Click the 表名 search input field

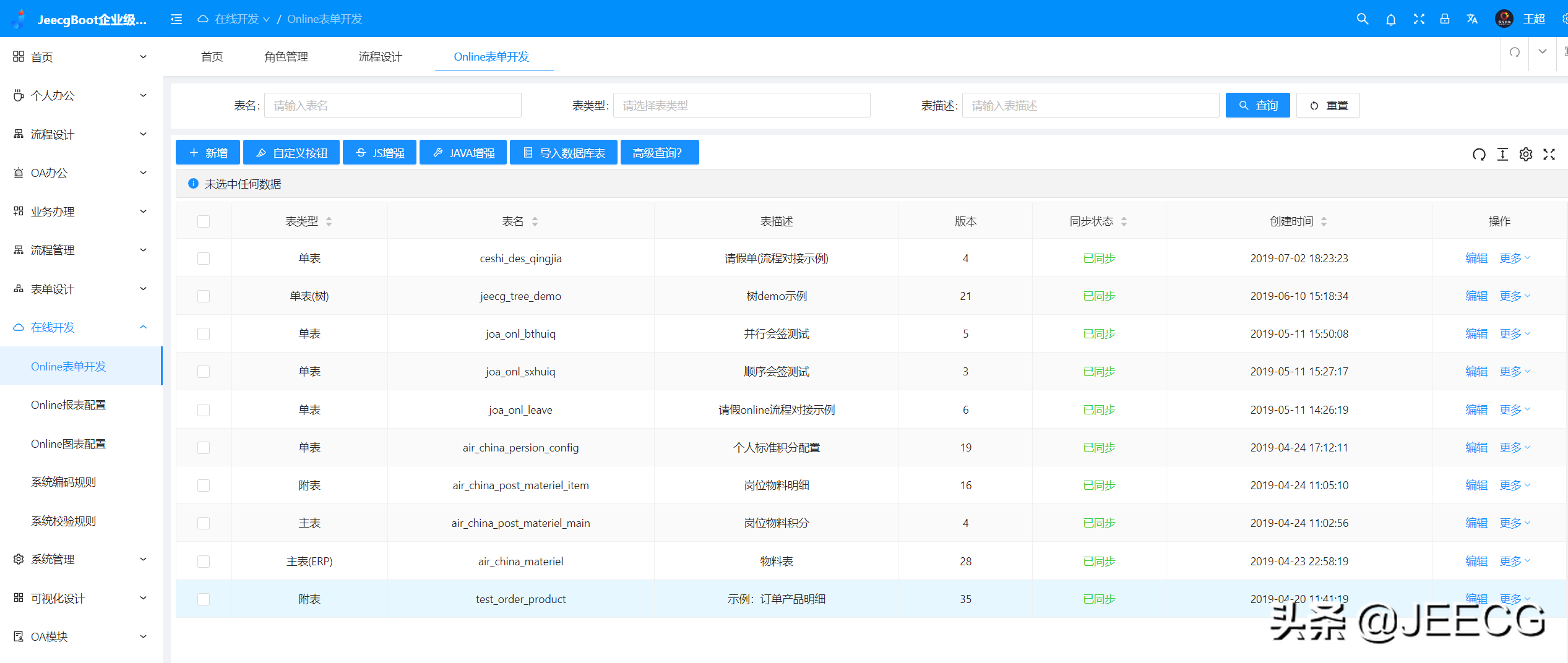click(x=392, y=105)
